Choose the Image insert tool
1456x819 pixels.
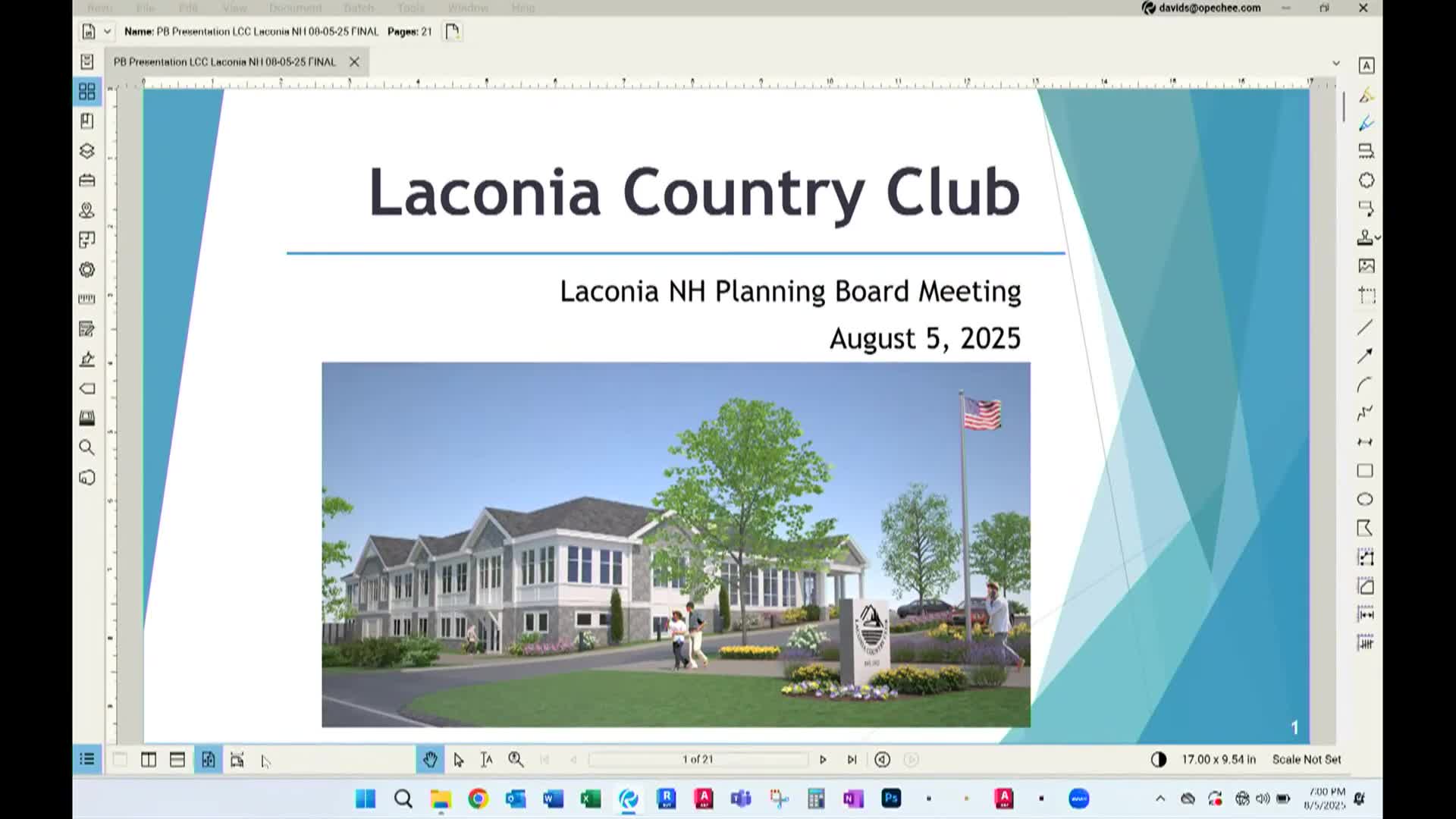[x=1367, y=266]
